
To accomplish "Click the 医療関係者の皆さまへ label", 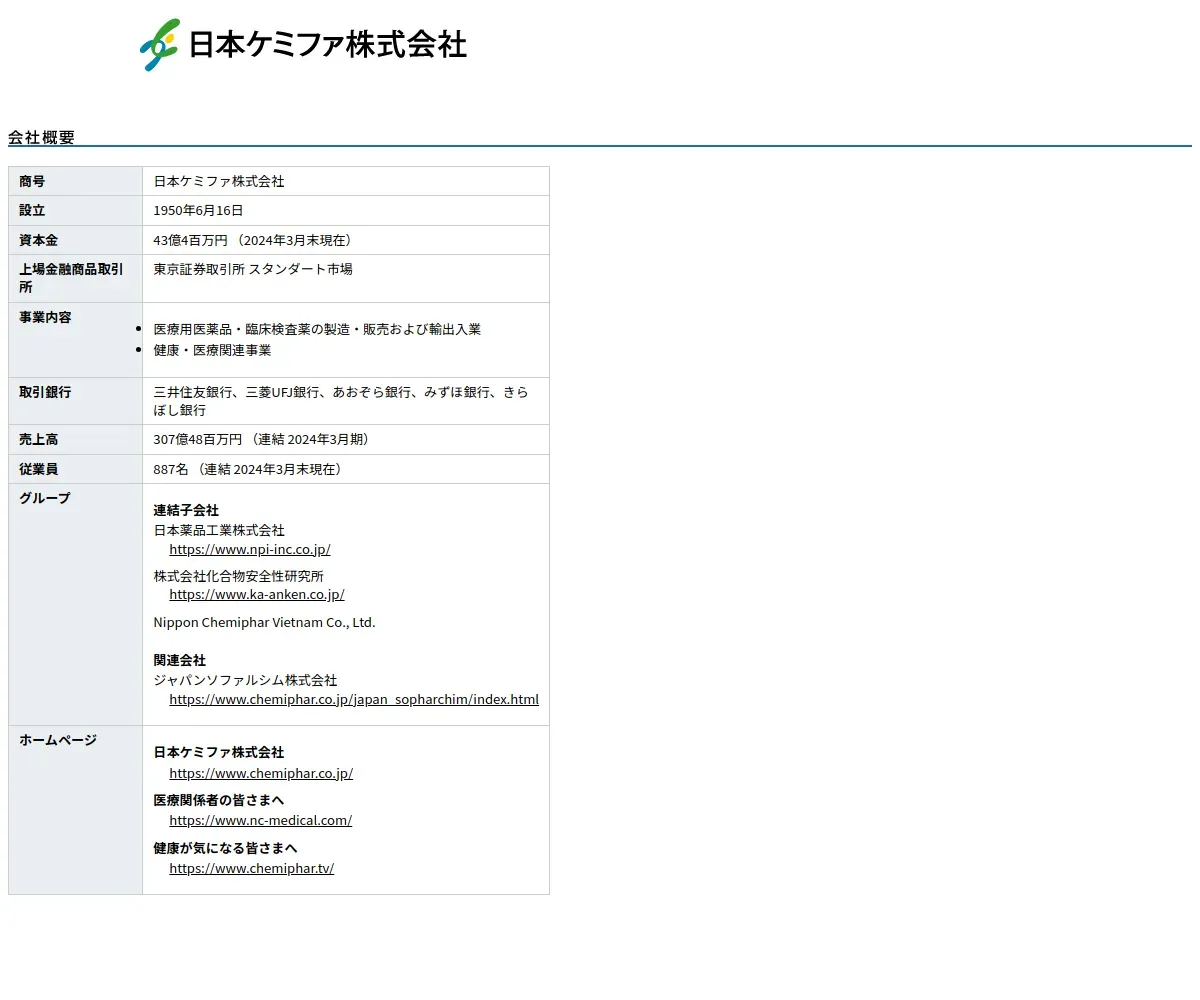I will tap(219, 800).
